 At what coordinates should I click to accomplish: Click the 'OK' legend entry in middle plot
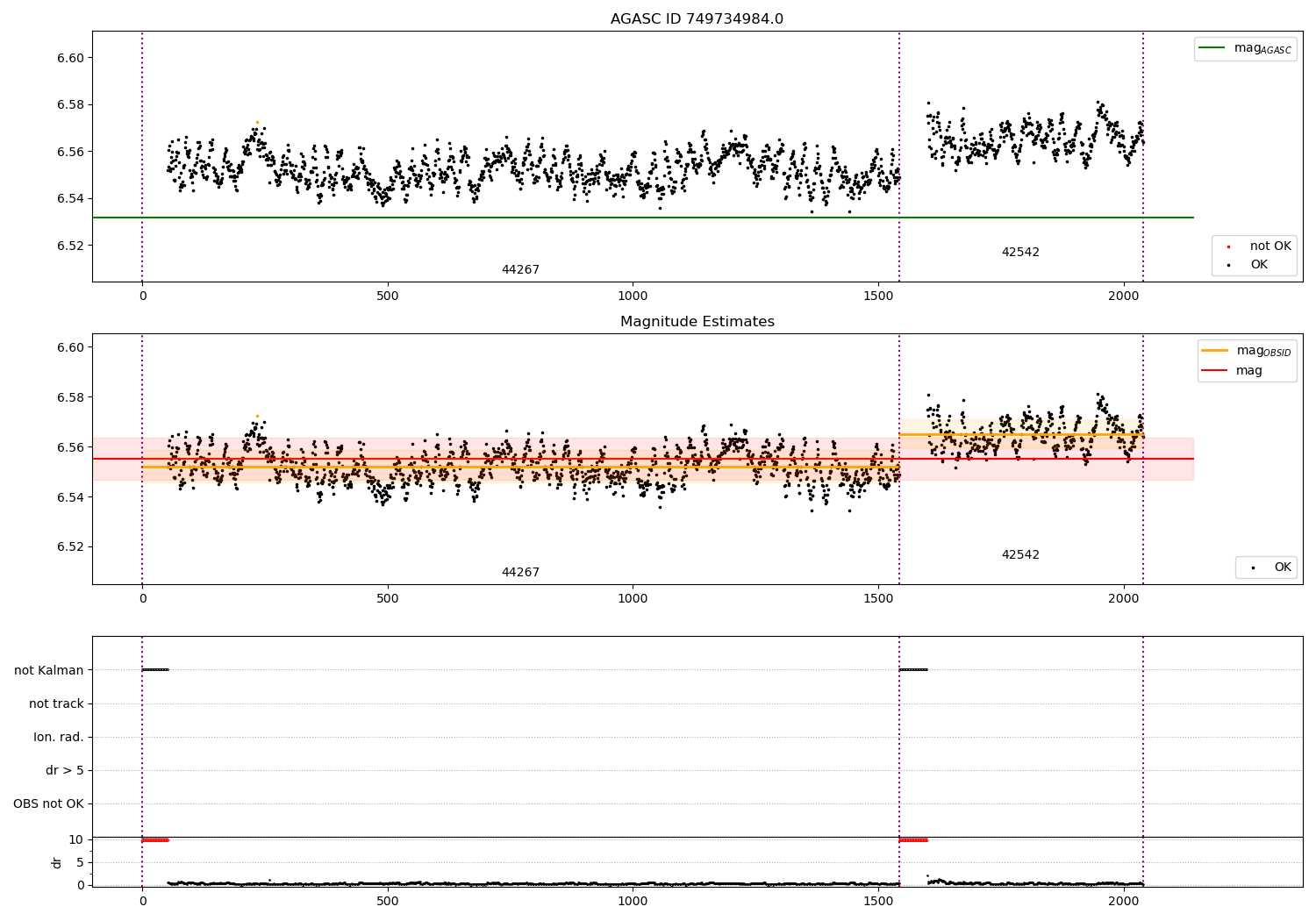1270,568
